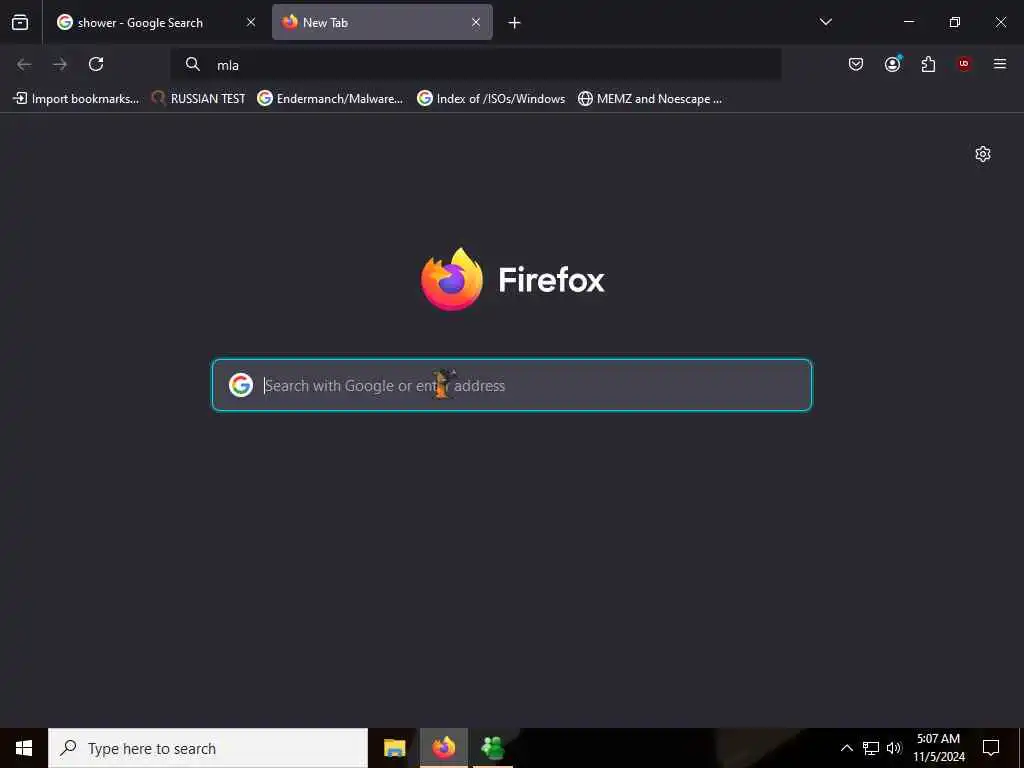Close the shower - Google Search tab
The width and height of the screenshot is (1024, 768).
[251, 22]
